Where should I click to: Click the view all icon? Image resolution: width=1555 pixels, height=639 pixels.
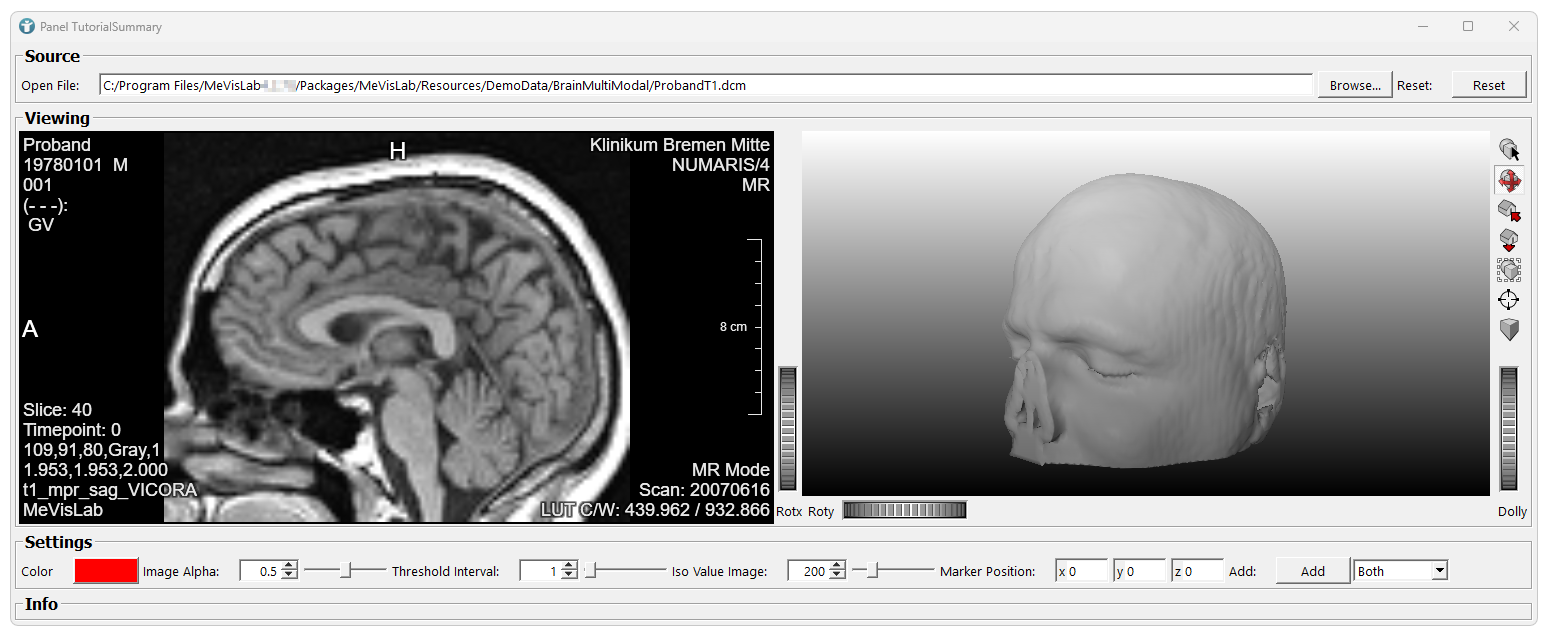tap(1509, 270)
